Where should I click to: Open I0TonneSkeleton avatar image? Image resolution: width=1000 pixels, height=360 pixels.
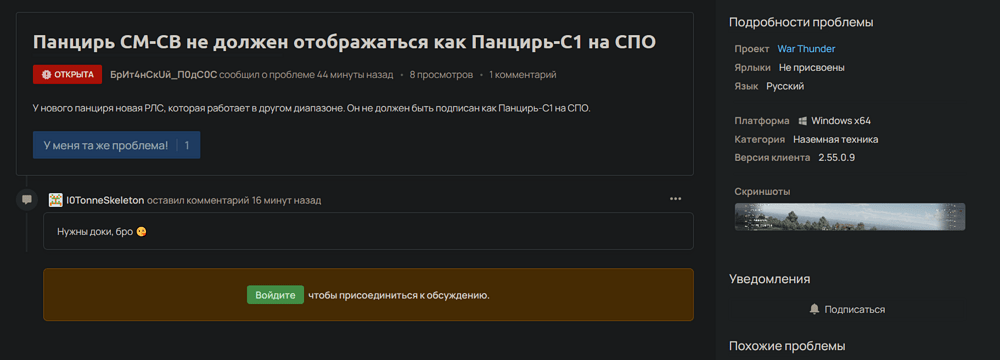pyautogui.click(x=55, y=200)
